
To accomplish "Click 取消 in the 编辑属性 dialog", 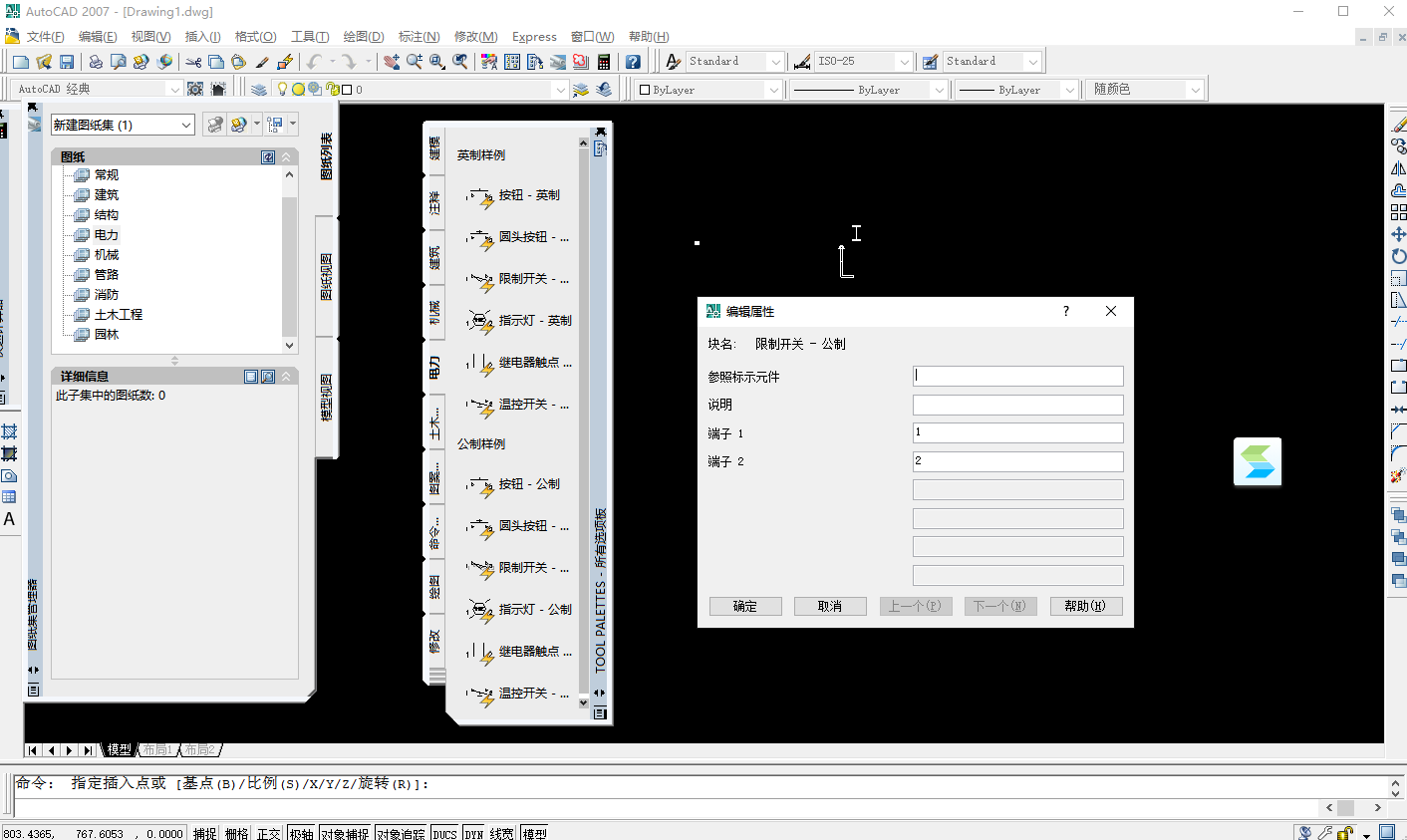I will [830, 606].
